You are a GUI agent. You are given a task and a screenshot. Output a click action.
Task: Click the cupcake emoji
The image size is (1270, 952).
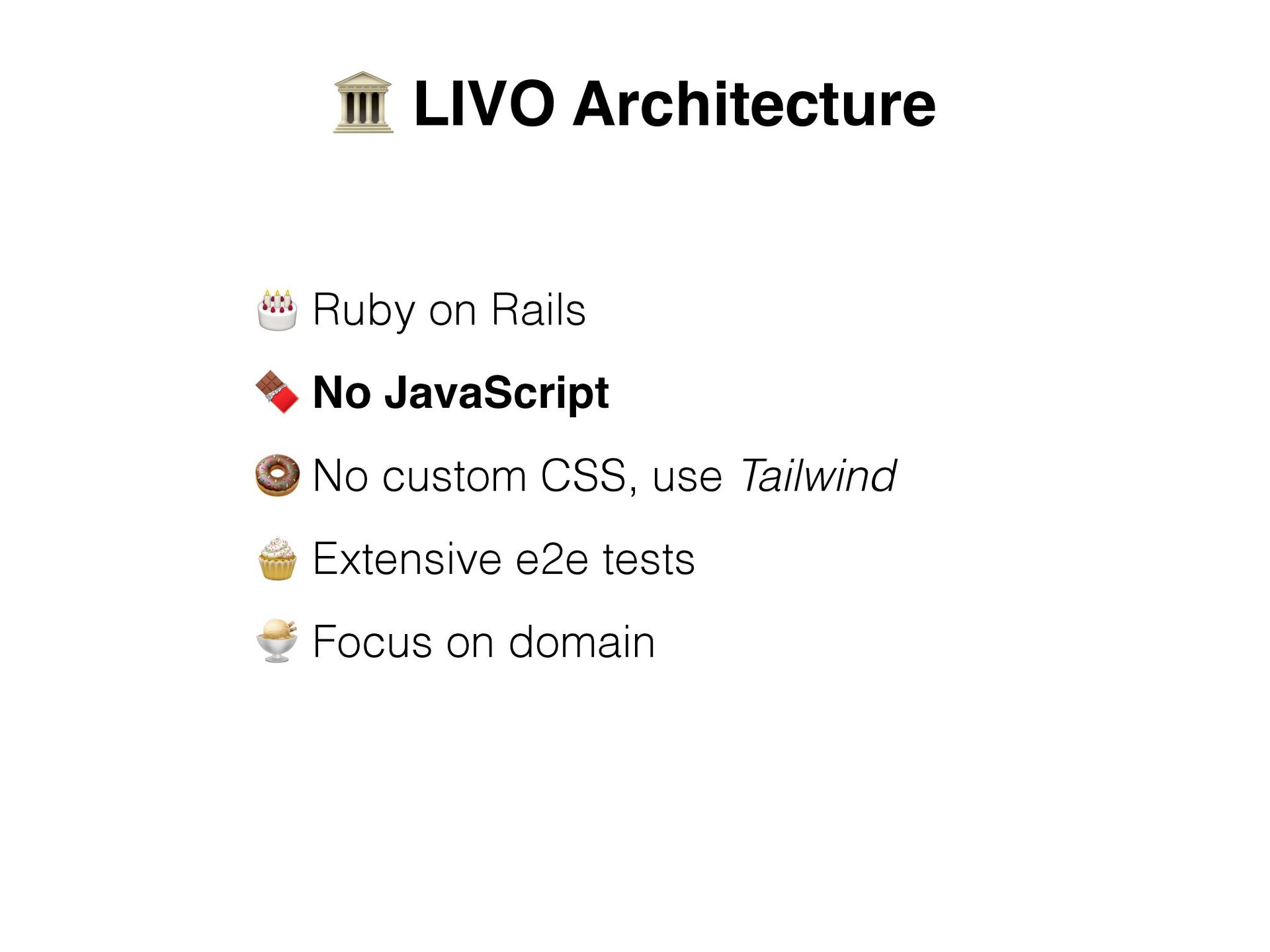pyautogui.click(x=277, y=559)
